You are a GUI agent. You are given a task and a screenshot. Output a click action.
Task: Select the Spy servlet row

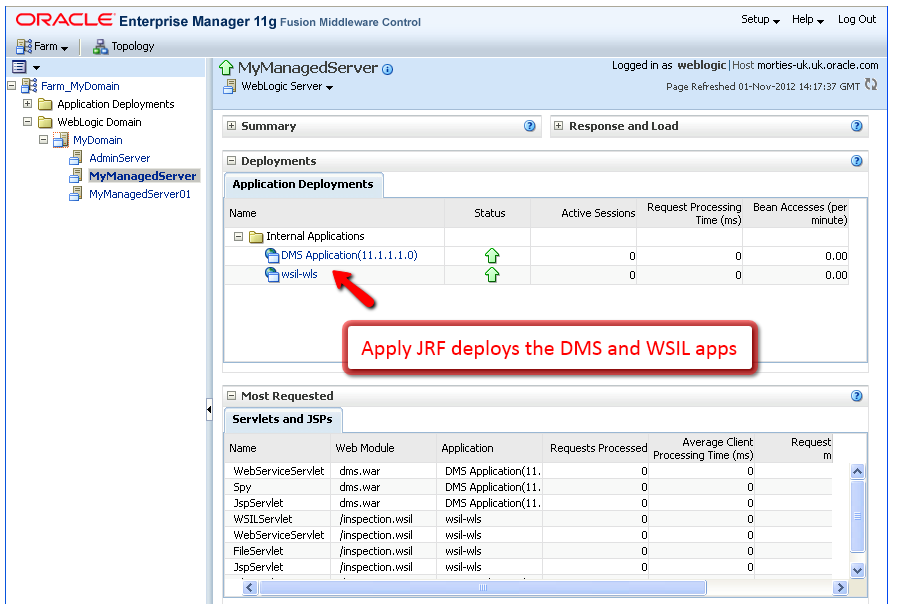[x=528, y=487]
